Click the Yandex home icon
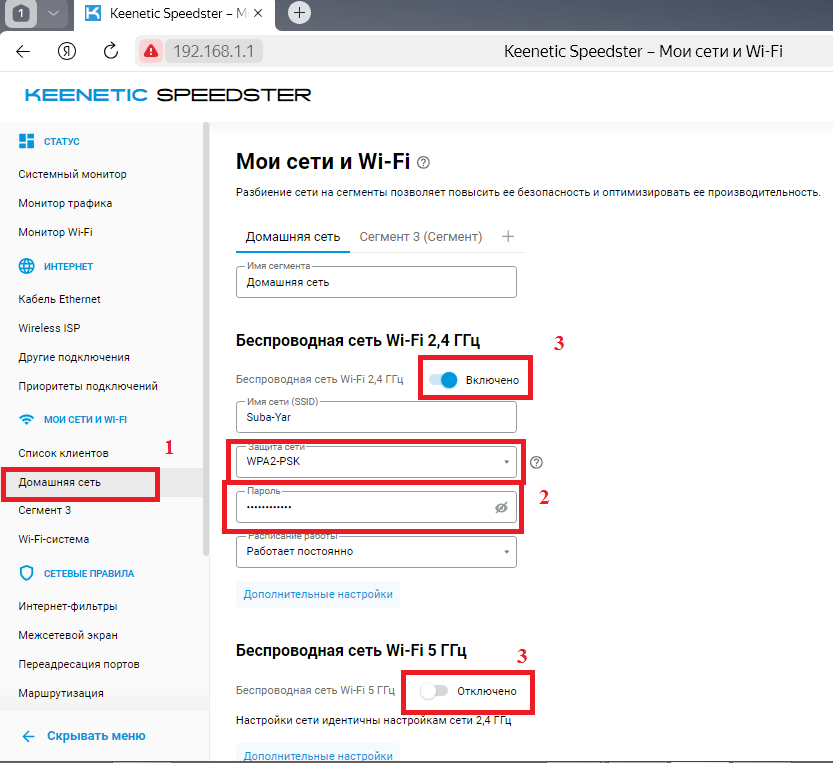 click(x=67, y=51)
